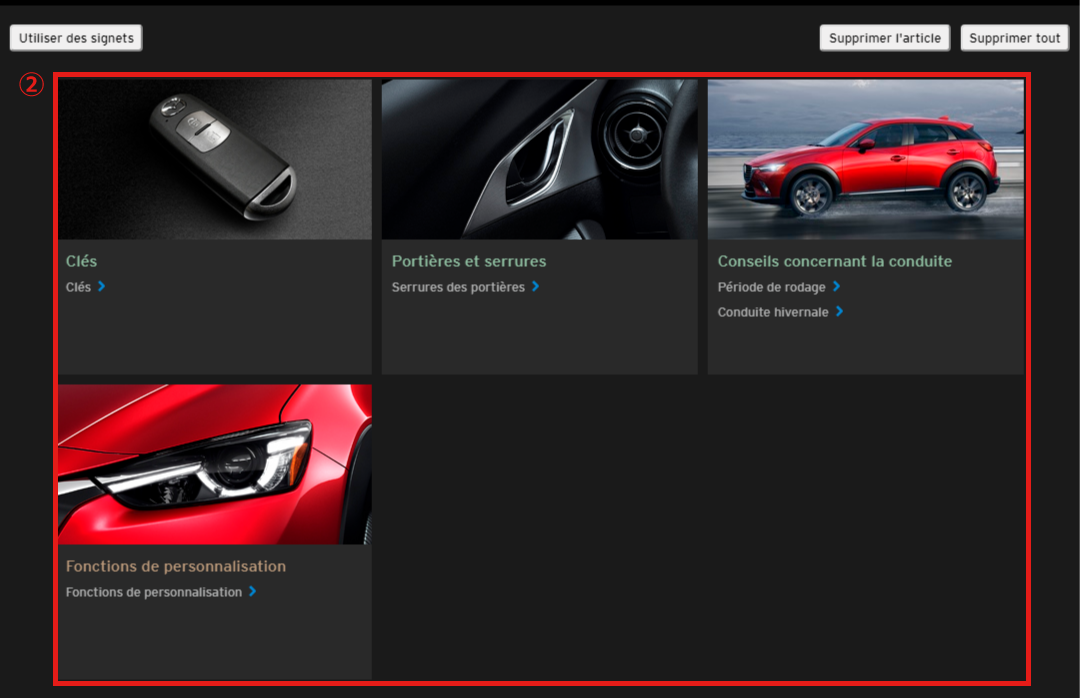Click the arrow icon after 'Période de rodage'

(x=837, y=287)
